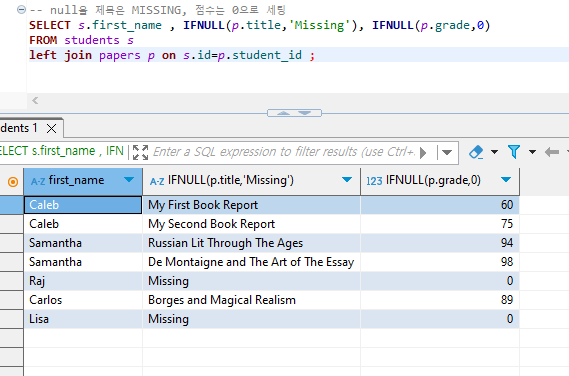The height and width of the screenshot is (376, 569).
Task: Click the eraser remove filters icon
Action: pos(476,152)
